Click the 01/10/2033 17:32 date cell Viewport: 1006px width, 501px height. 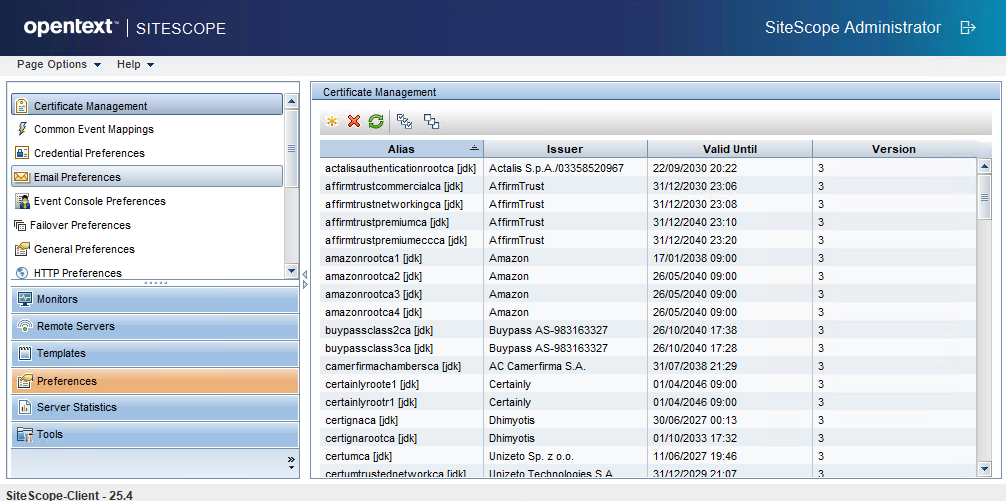coord(730,438)
